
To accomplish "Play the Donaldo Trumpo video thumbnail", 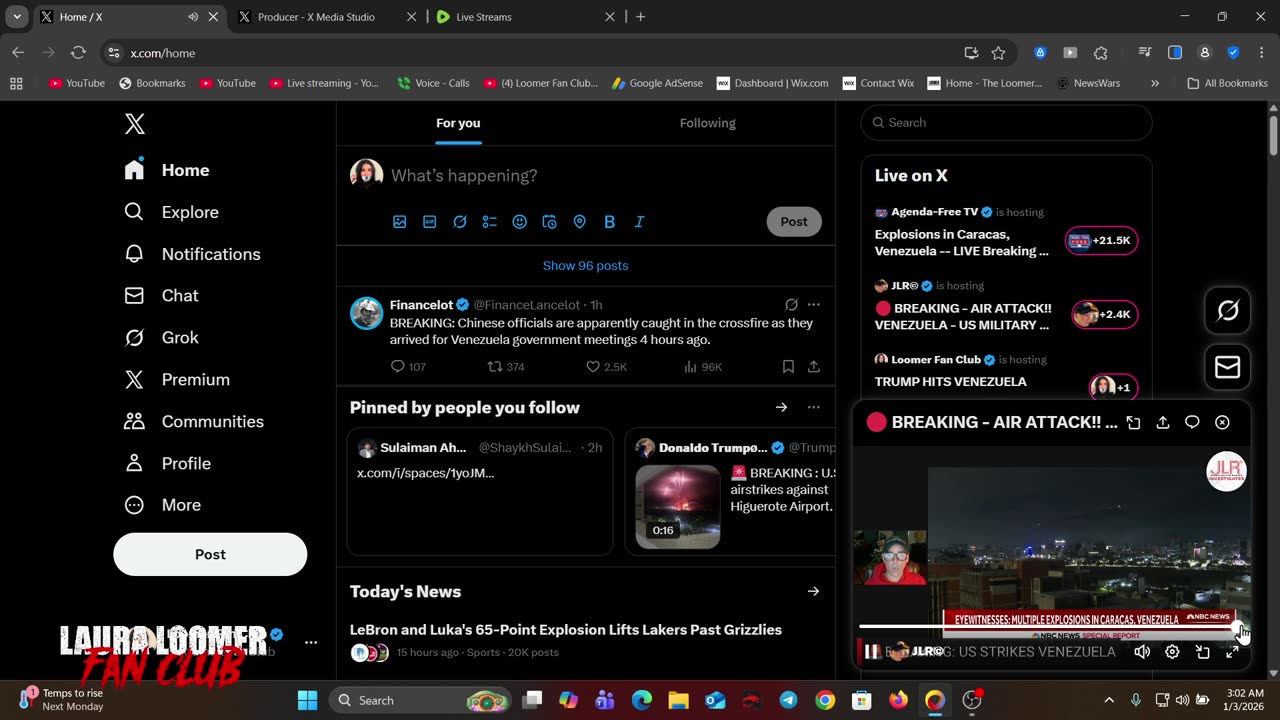I will (678, 507).
